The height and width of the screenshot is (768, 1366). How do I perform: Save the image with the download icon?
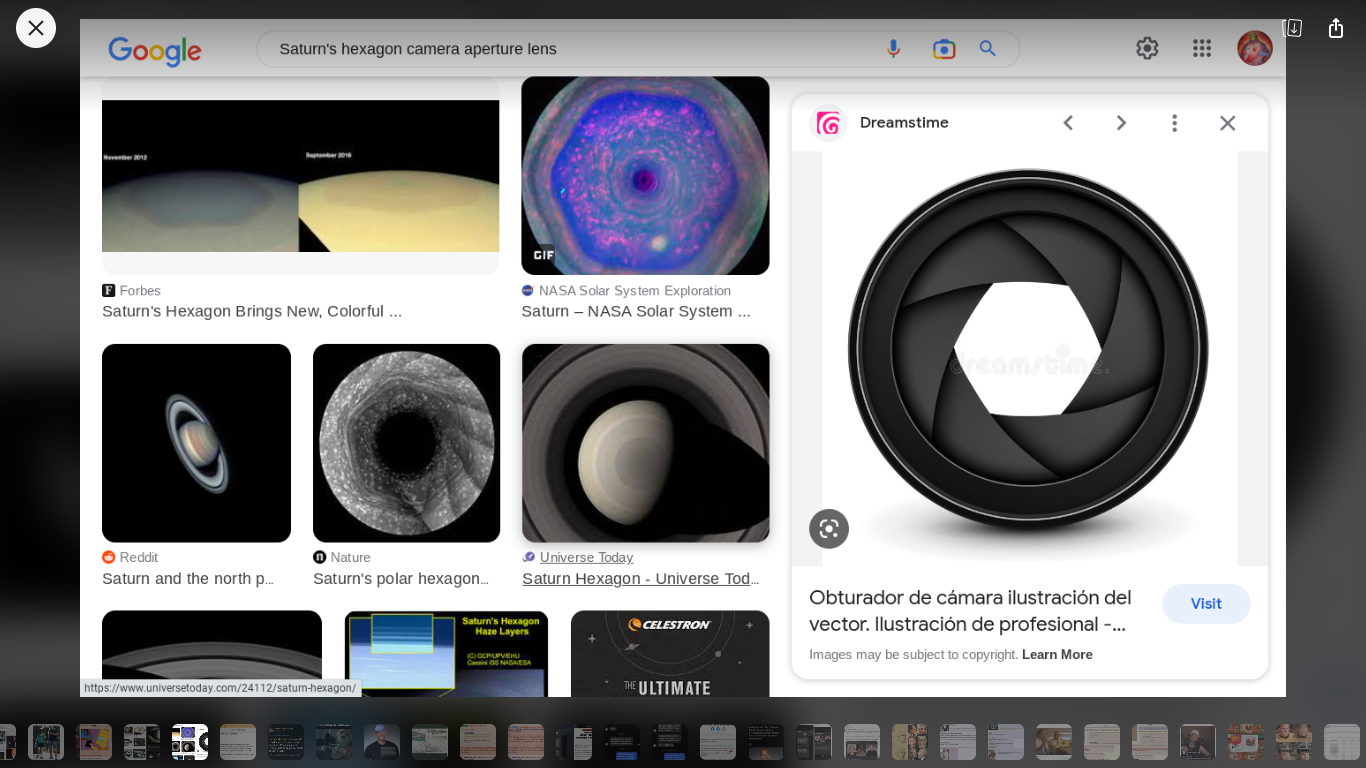click(1292, 28)
